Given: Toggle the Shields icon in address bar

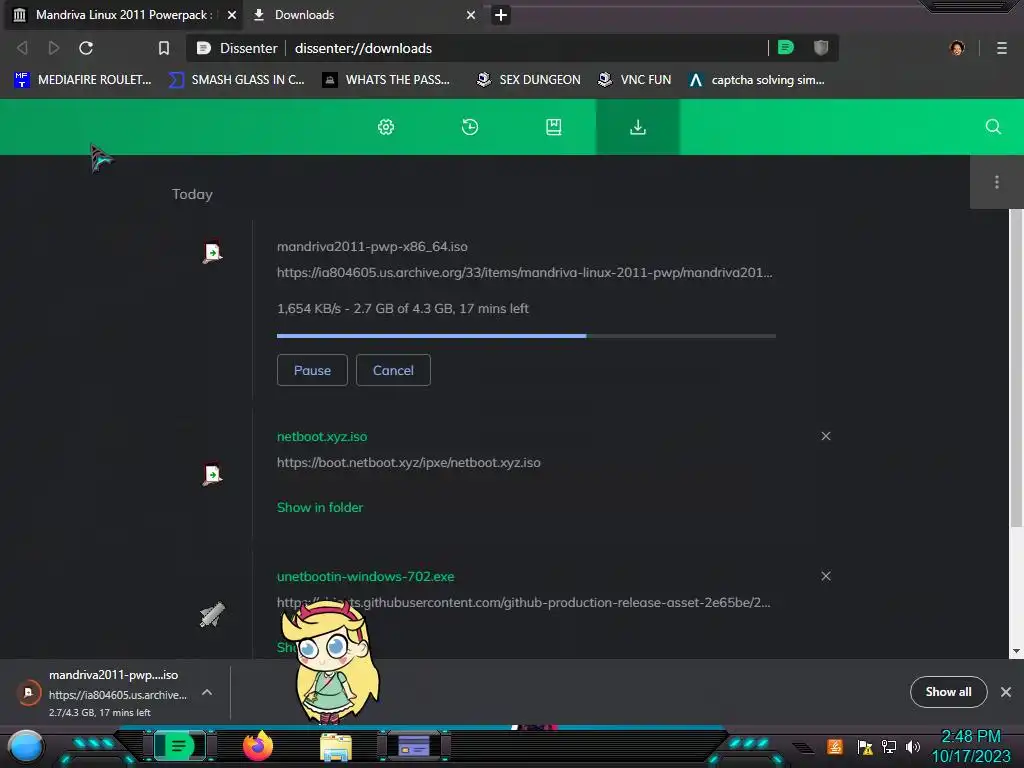Looking at the screenshot, I should click(x=821, y=47).
